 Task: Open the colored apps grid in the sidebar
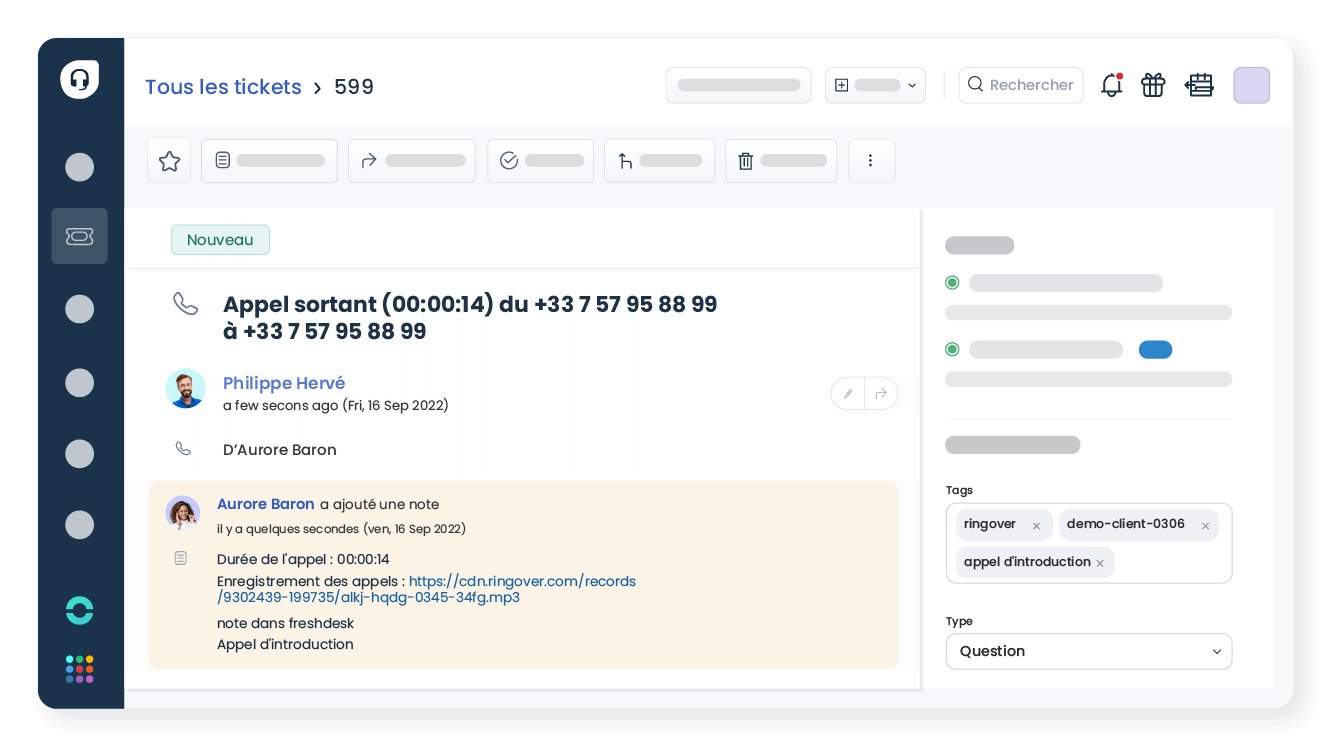(x=79, y=669)
